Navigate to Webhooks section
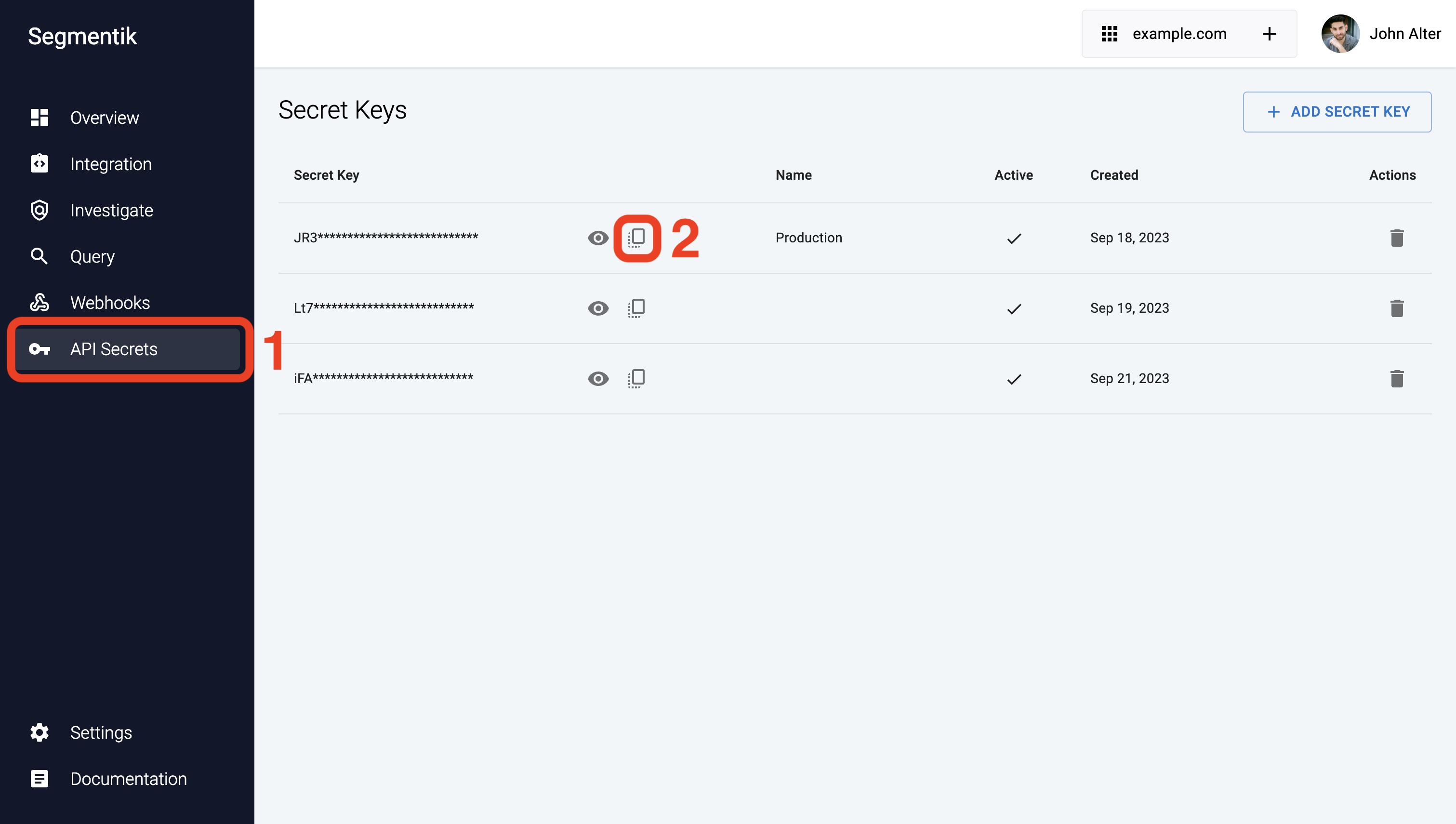The image size is (1456, 824). (110, 302)
